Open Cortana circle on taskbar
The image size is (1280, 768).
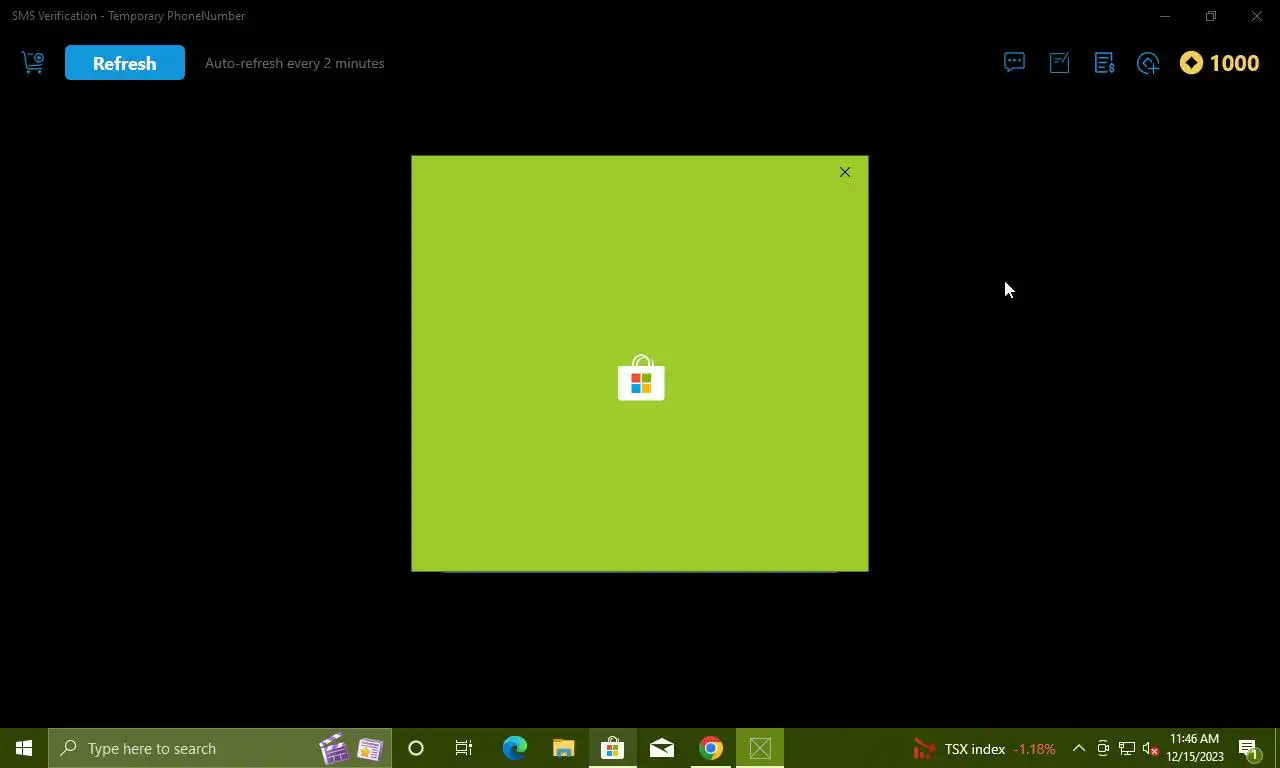pyautogui.click(x=416, y=748)
